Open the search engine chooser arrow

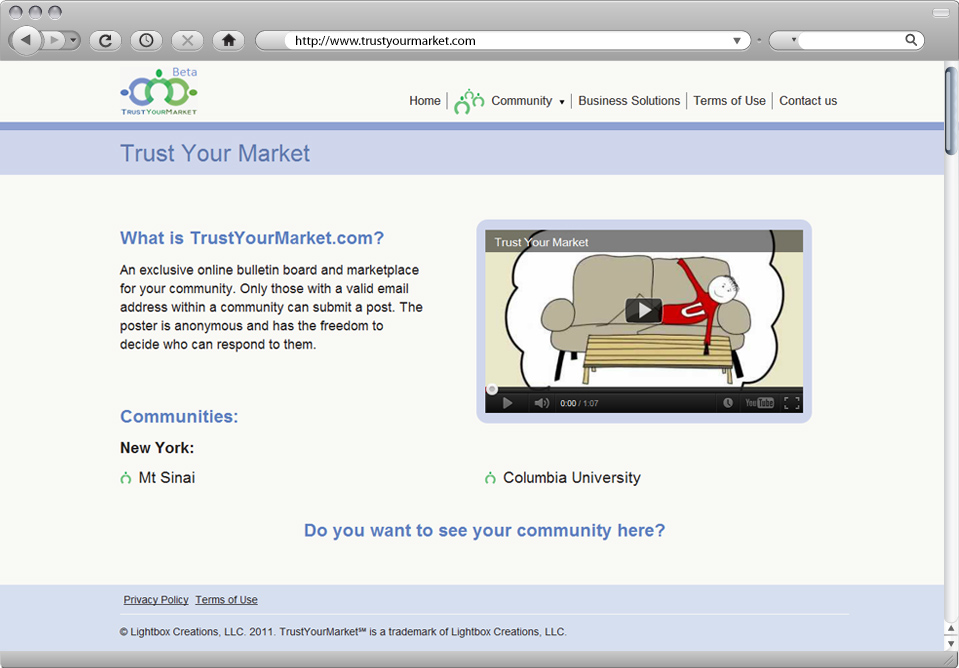[x=793, y=40]
